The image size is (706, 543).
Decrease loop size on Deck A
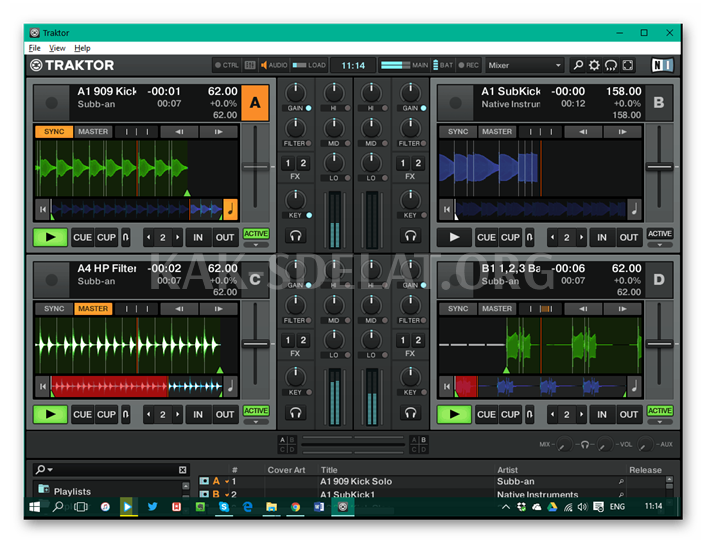coord(149,237)
